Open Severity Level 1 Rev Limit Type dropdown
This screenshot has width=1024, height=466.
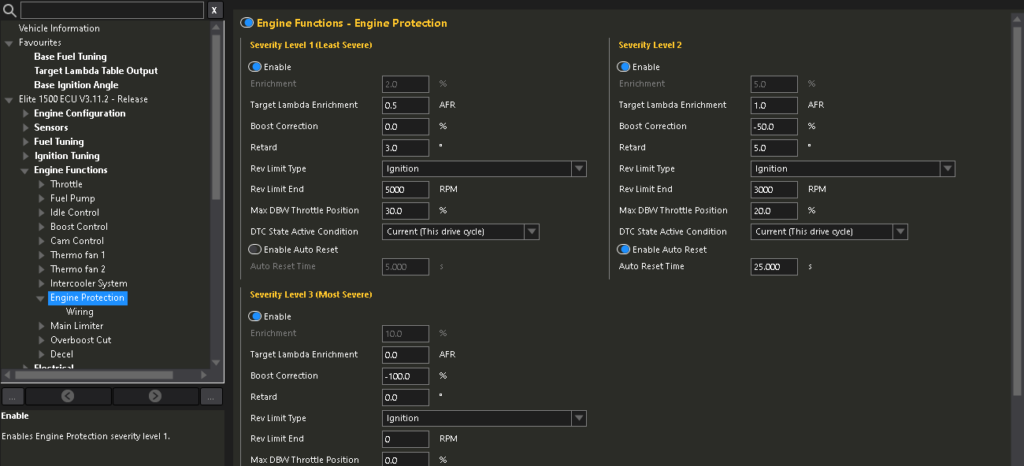pos(578,169)
